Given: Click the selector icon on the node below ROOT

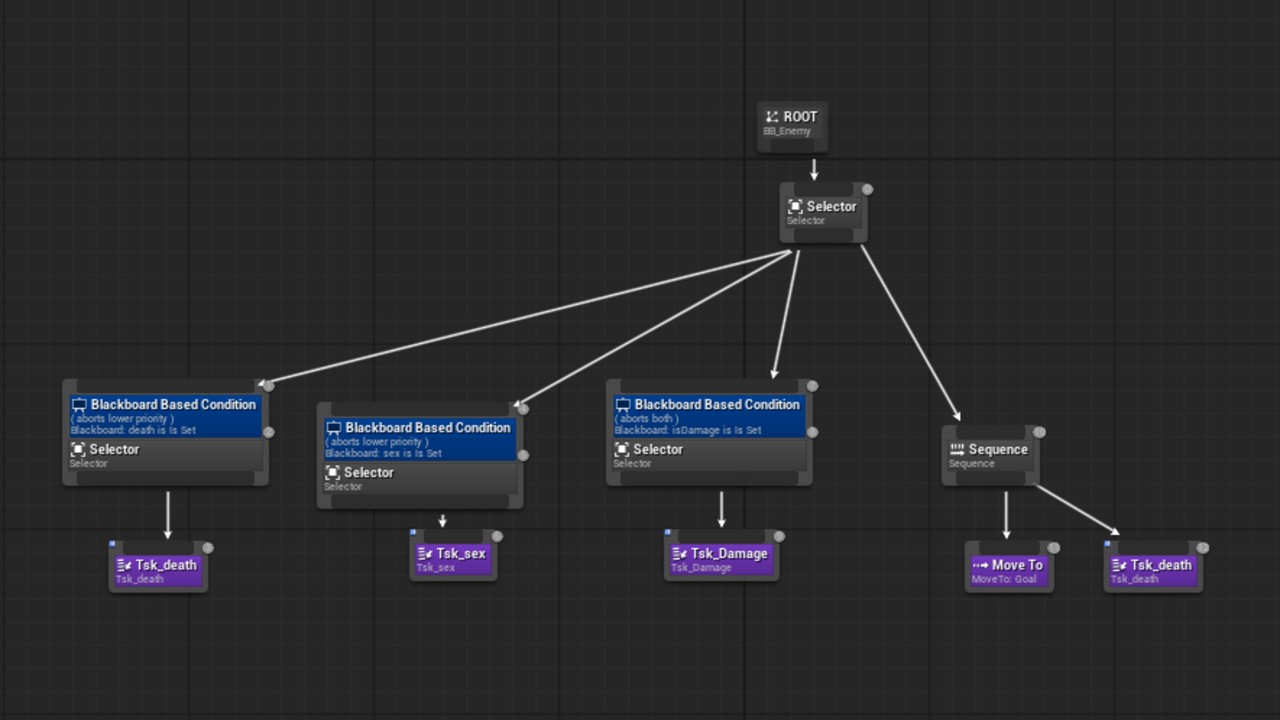Looking at the screenshot, I should coord(795,207).
